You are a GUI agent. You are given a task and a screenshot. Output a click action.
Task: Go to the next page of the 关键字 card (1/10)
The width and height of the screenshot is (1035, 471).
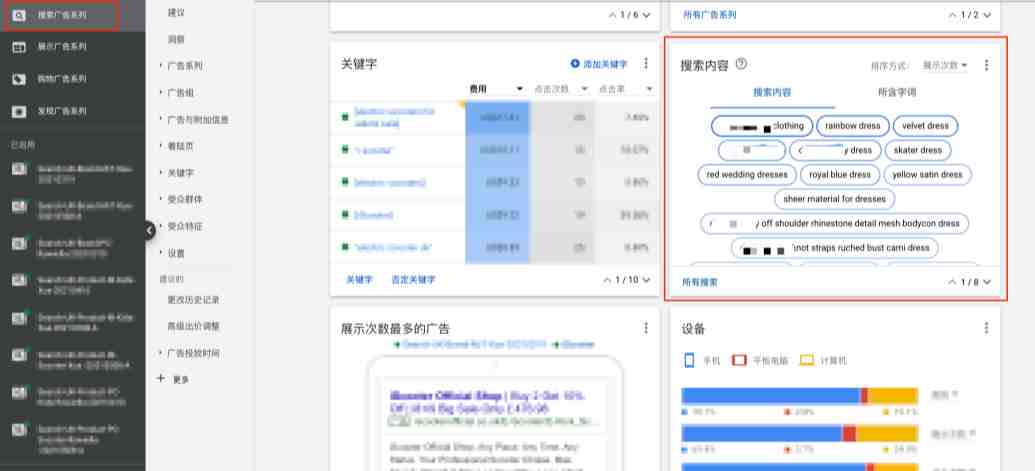[646, 280]
